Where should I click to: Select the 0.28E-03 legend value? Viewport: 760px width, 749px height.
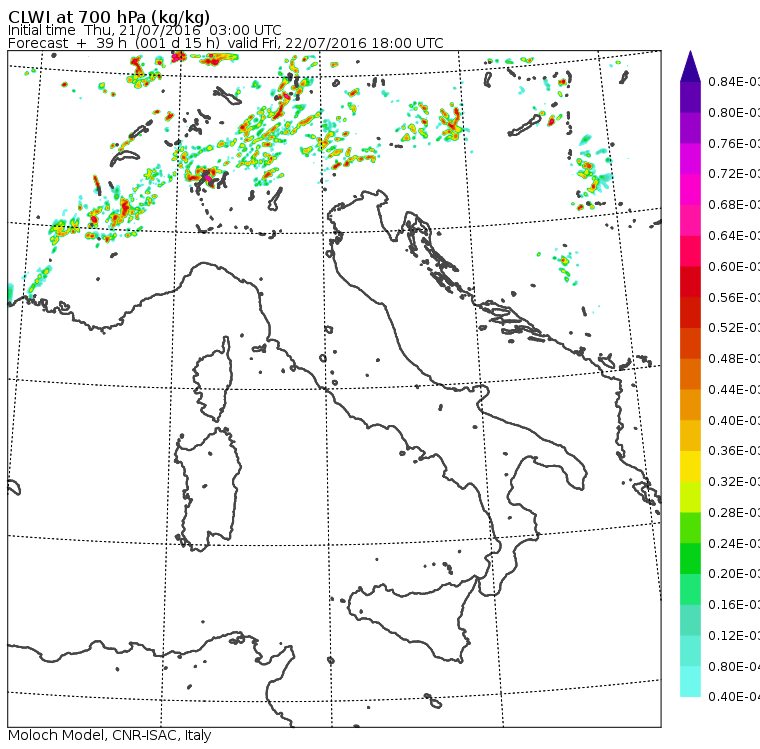click(734, 512)
